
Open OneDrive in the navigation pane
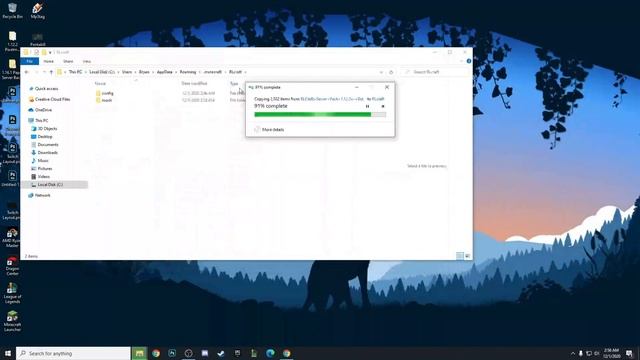[x=43, y=110]
